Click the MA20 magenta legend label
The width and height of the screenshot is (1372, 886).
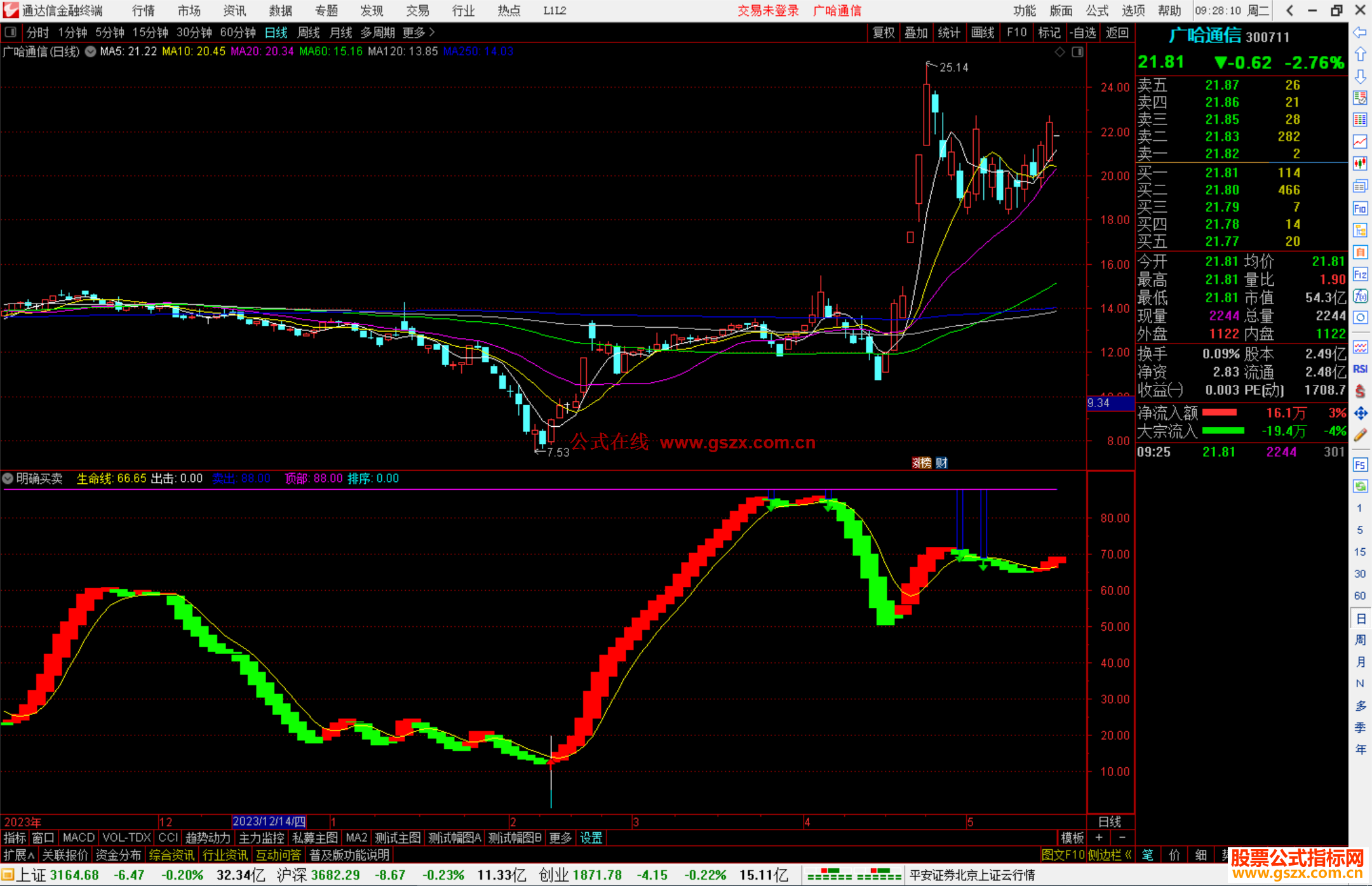pos(262,51)
